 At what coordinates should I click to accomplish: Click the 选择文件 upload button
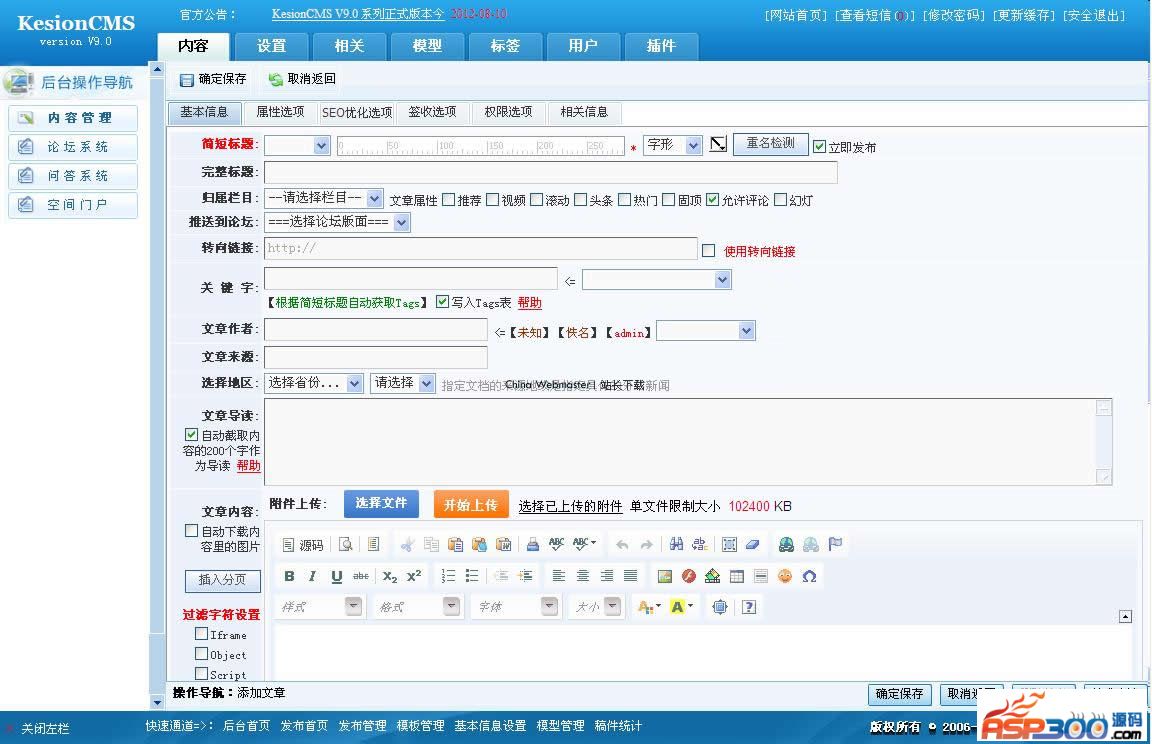click(x=381, y=503)
